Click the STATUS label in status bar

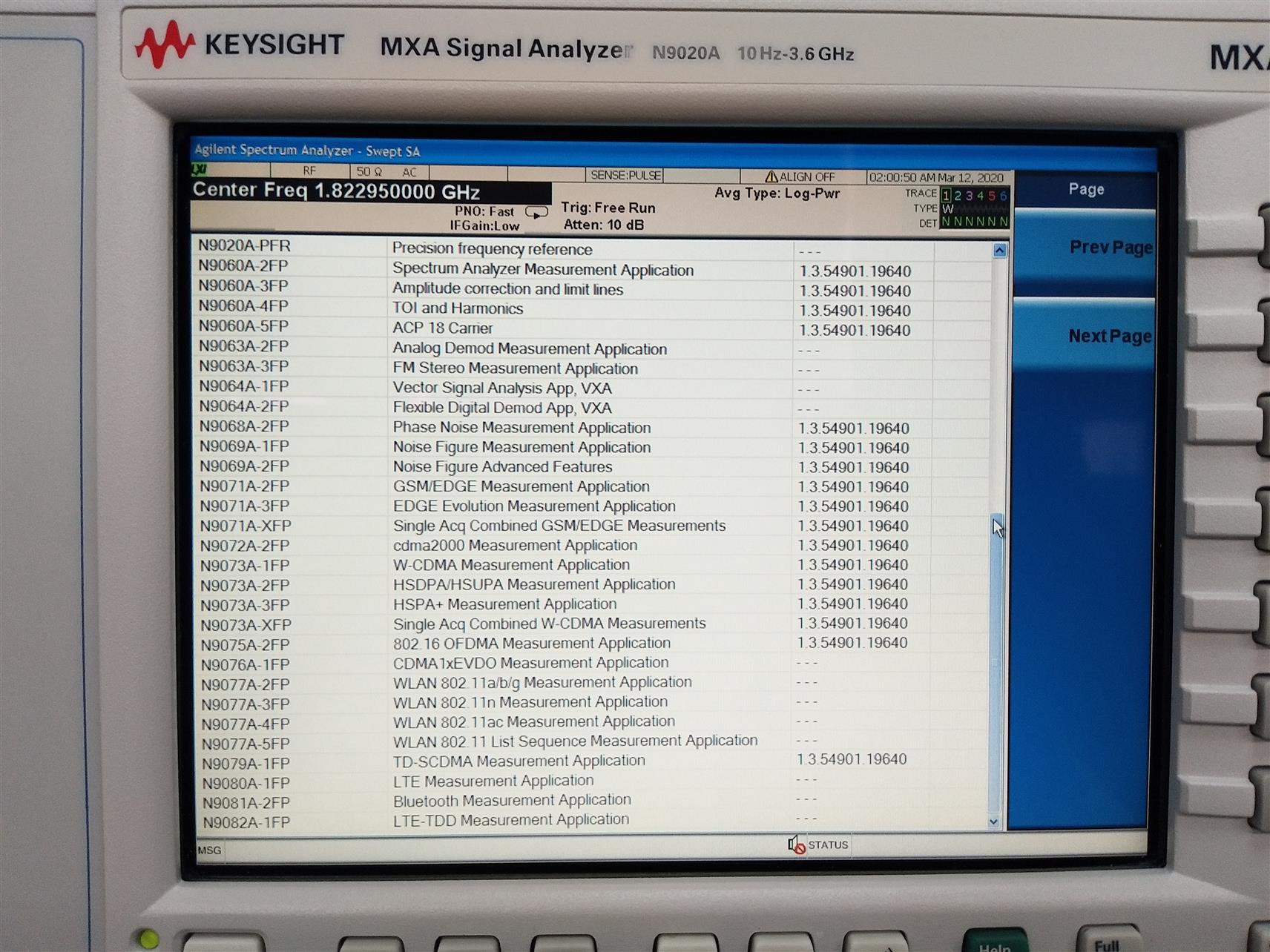click(x=828, y=844)
